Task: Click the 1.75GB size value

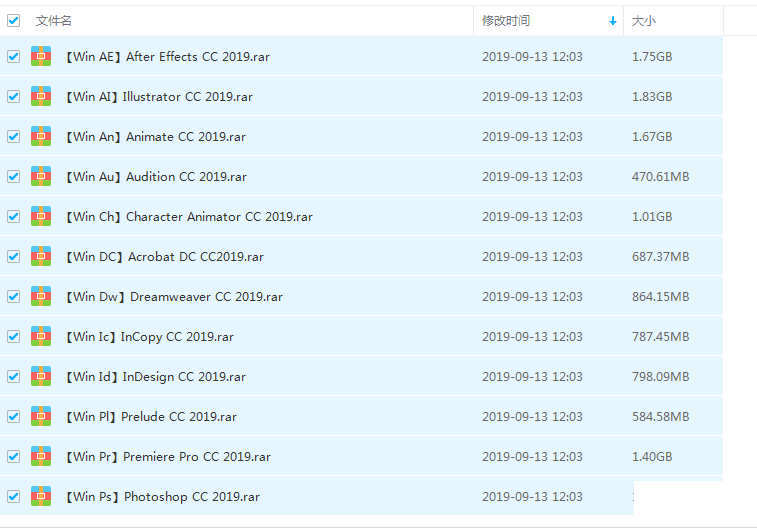Action: tap(652, 56)
